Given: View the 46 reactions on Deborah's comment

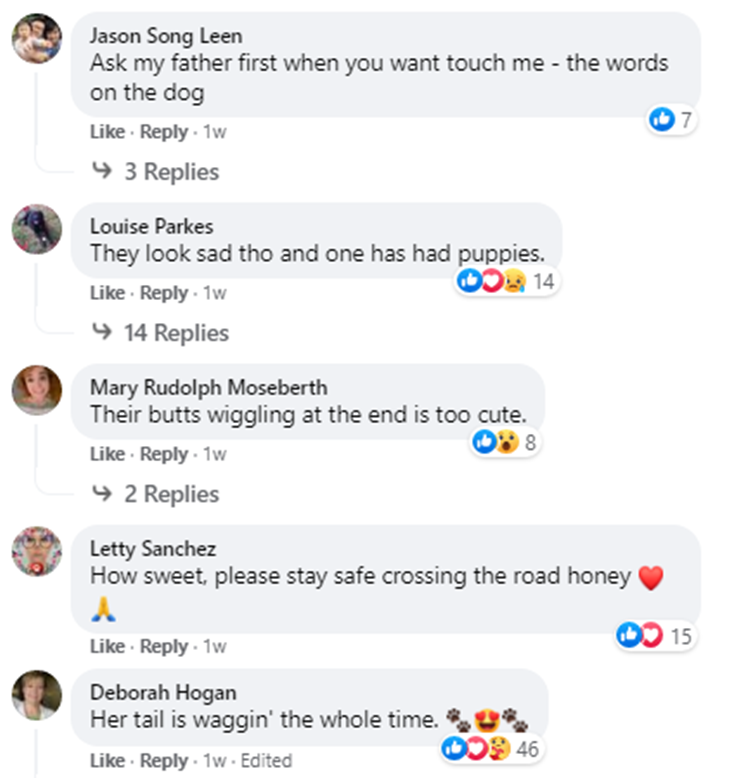Looking at the screenshot, I should [x=489, y=747].
